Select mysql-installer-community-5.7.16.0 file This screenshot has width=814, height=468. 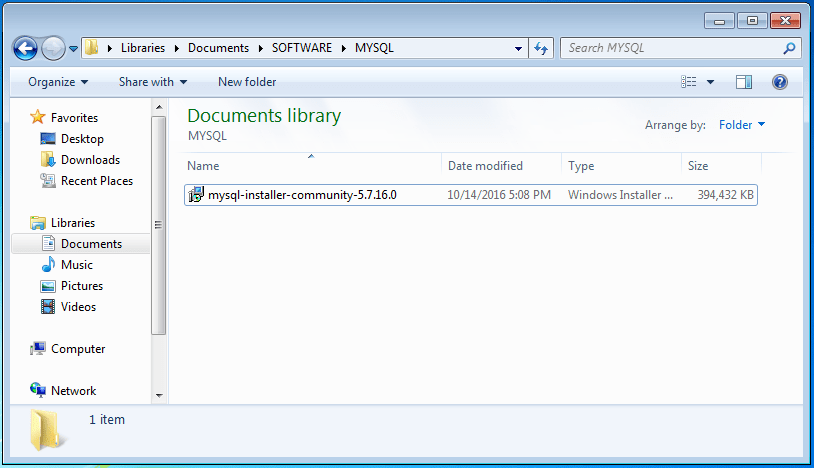coord(471,195)
